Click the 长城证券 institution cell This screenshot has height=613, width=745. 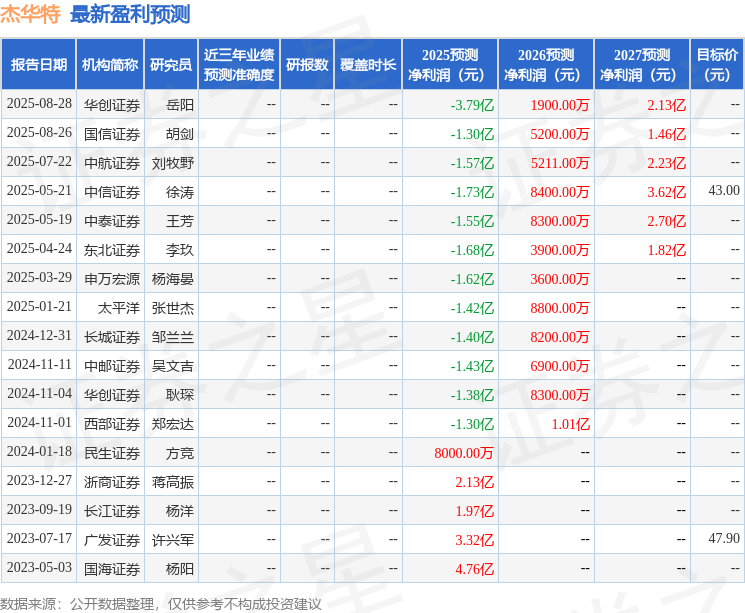(x=112, y=337)
